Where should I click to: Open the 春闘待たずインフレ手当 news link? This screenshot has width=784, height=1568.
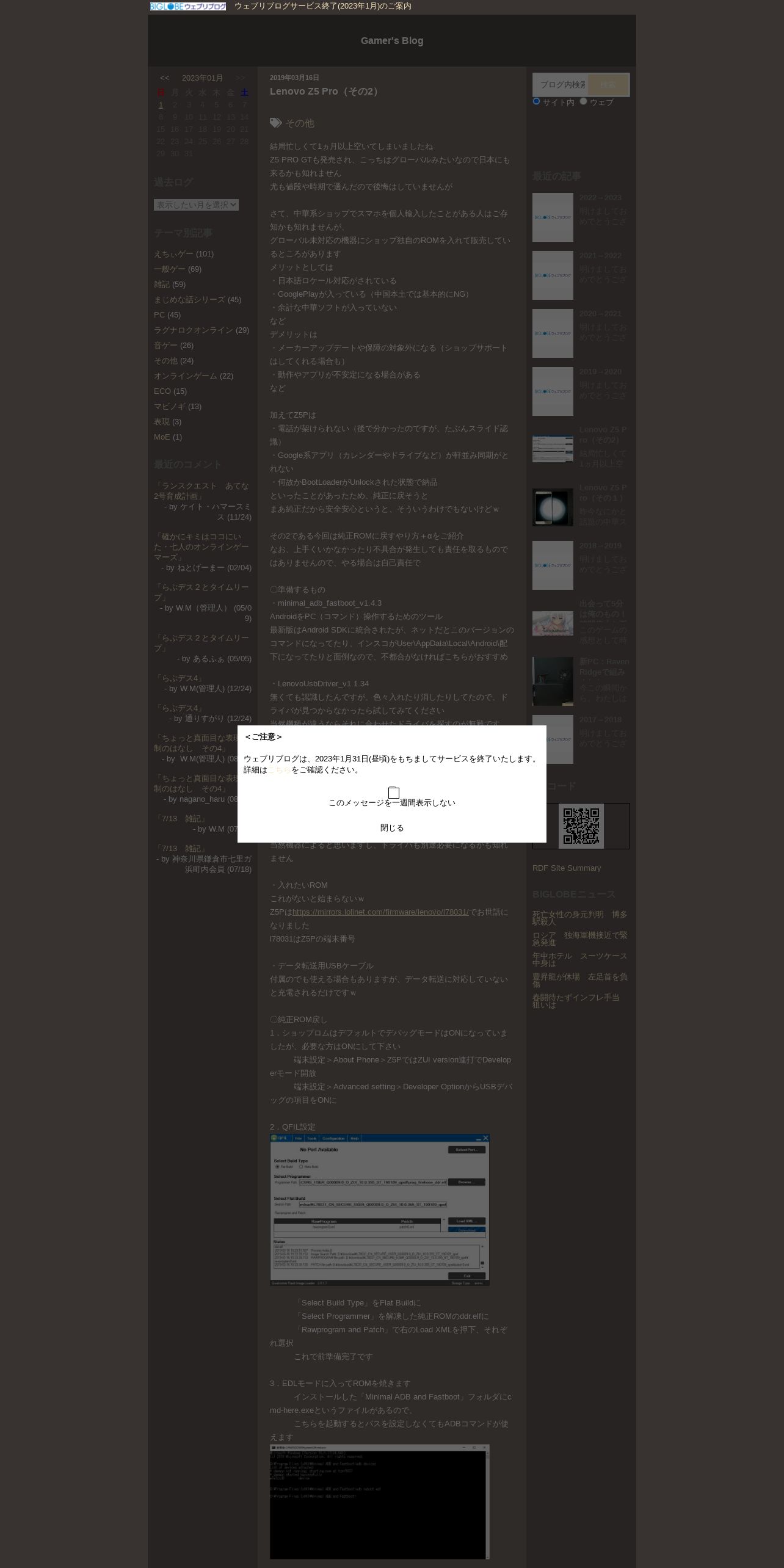click(x=576, y=1001)
